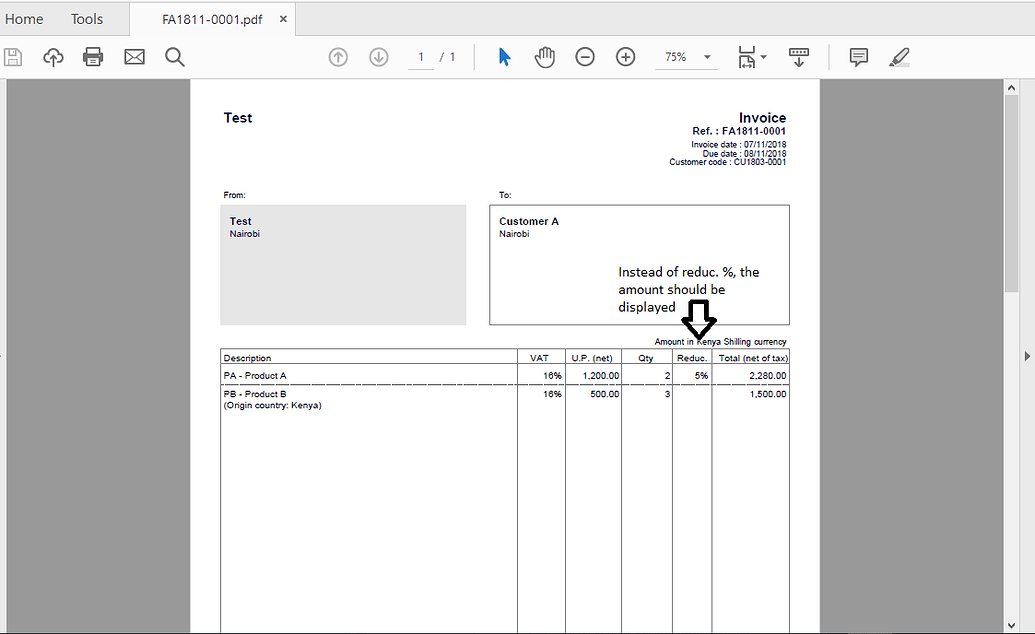The width and height of the screenshot is (1035, 634).
Task: Open the Find search tool
Action: 174,57
